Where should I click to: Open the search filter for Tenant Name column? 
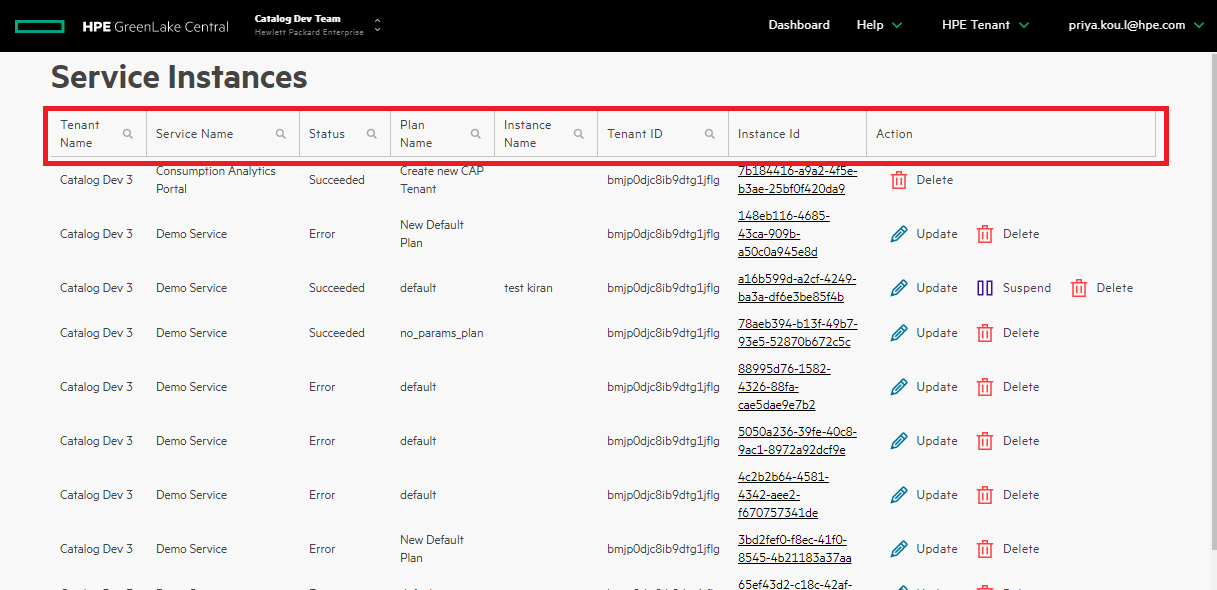(x=129, y=132)
